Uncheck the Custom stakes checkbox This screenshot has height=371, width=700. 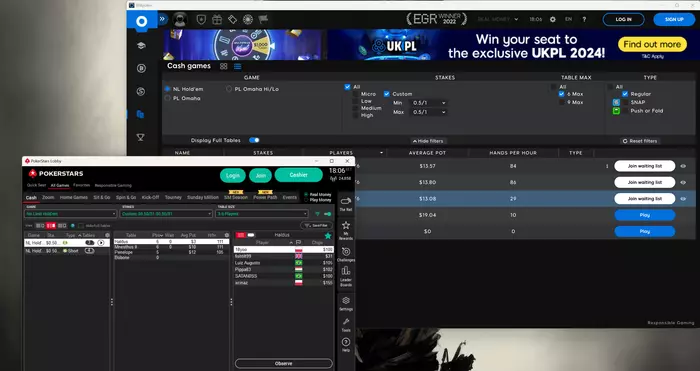pyautogui.click(x=387, y=94)
